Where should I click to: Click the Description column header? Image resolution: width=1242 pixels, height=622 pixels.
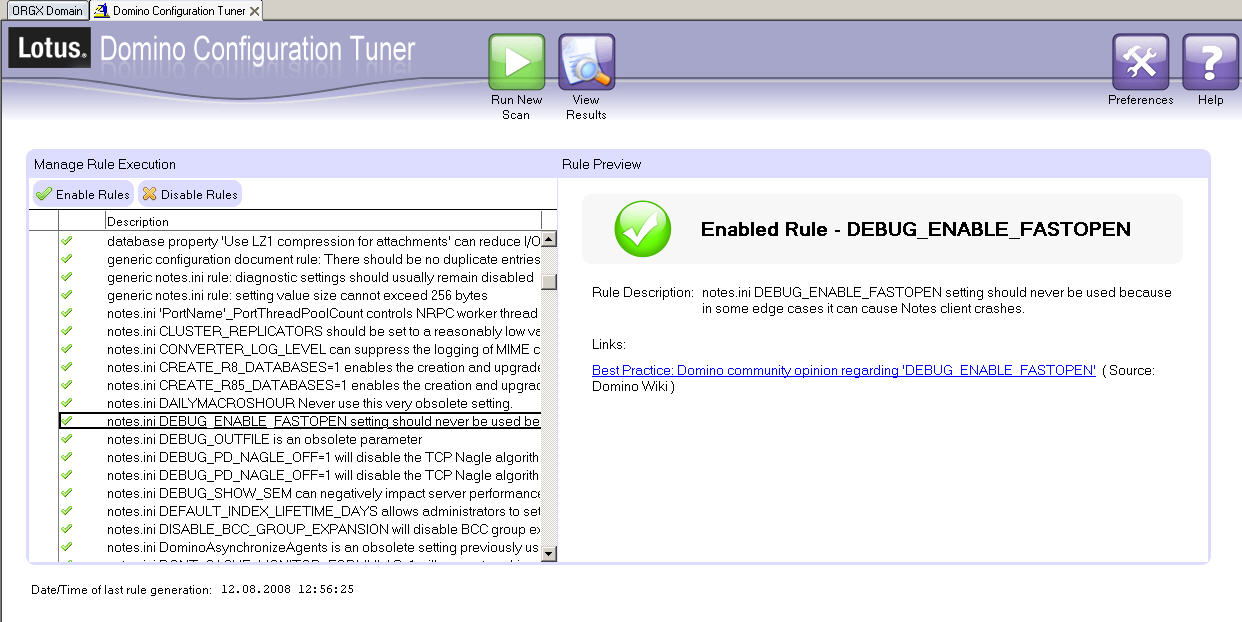coord(323,221)
